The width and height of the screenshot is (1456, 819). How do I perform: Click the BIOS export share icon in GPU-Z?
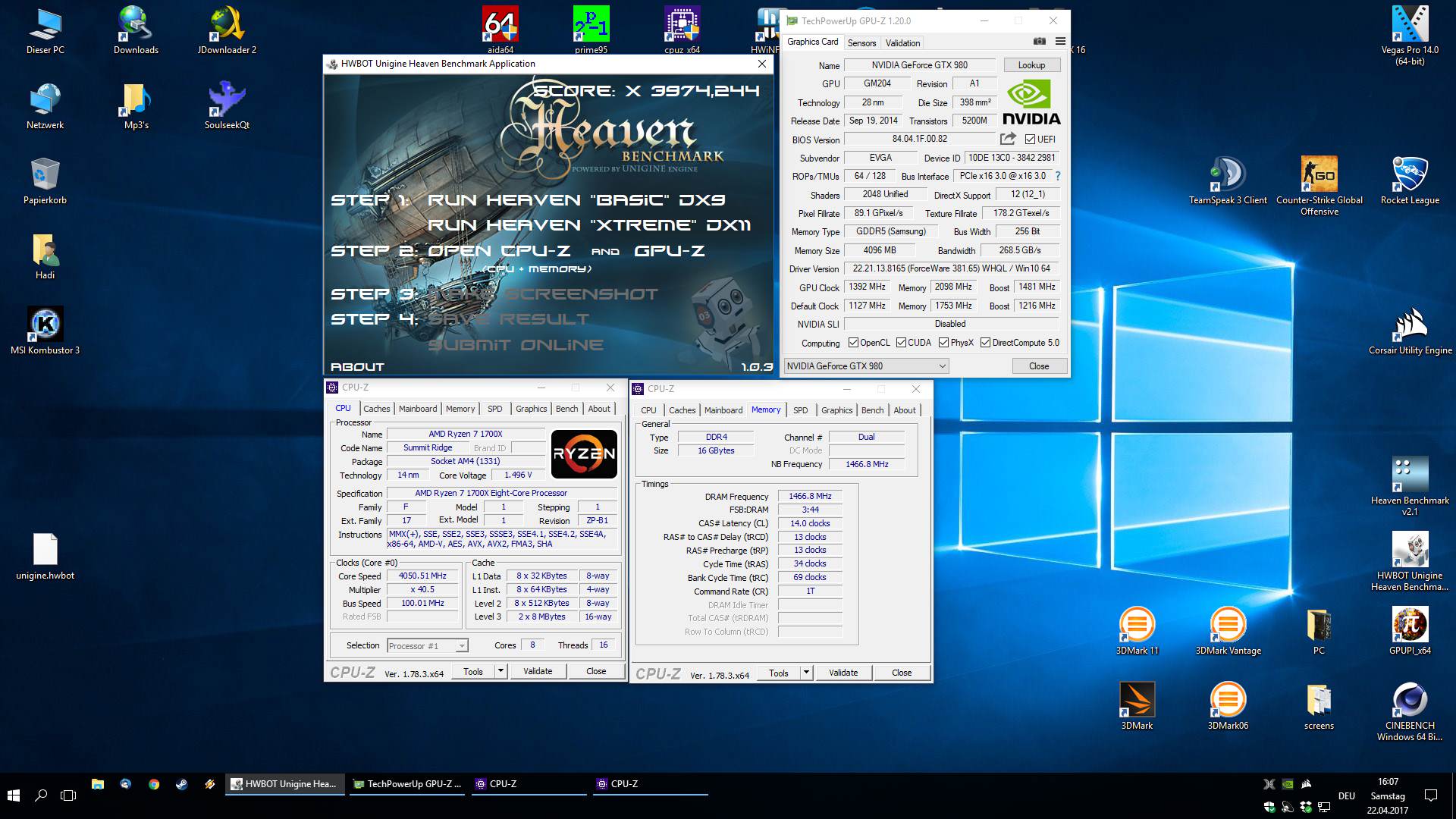(1008, 139)
